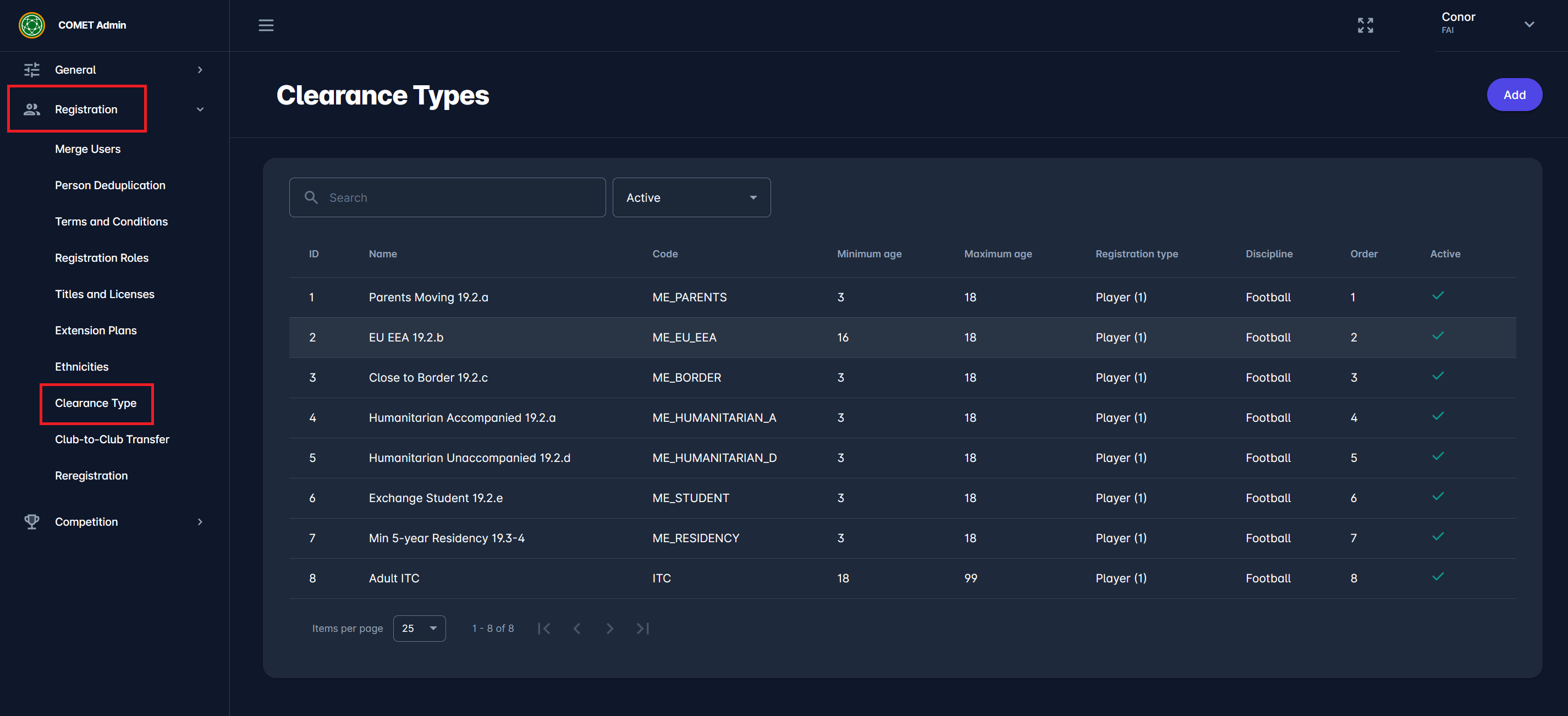Viewport: 1568px width, 716px height.
Task: Click the Competition trophy icon
Action: click(32, 521)
